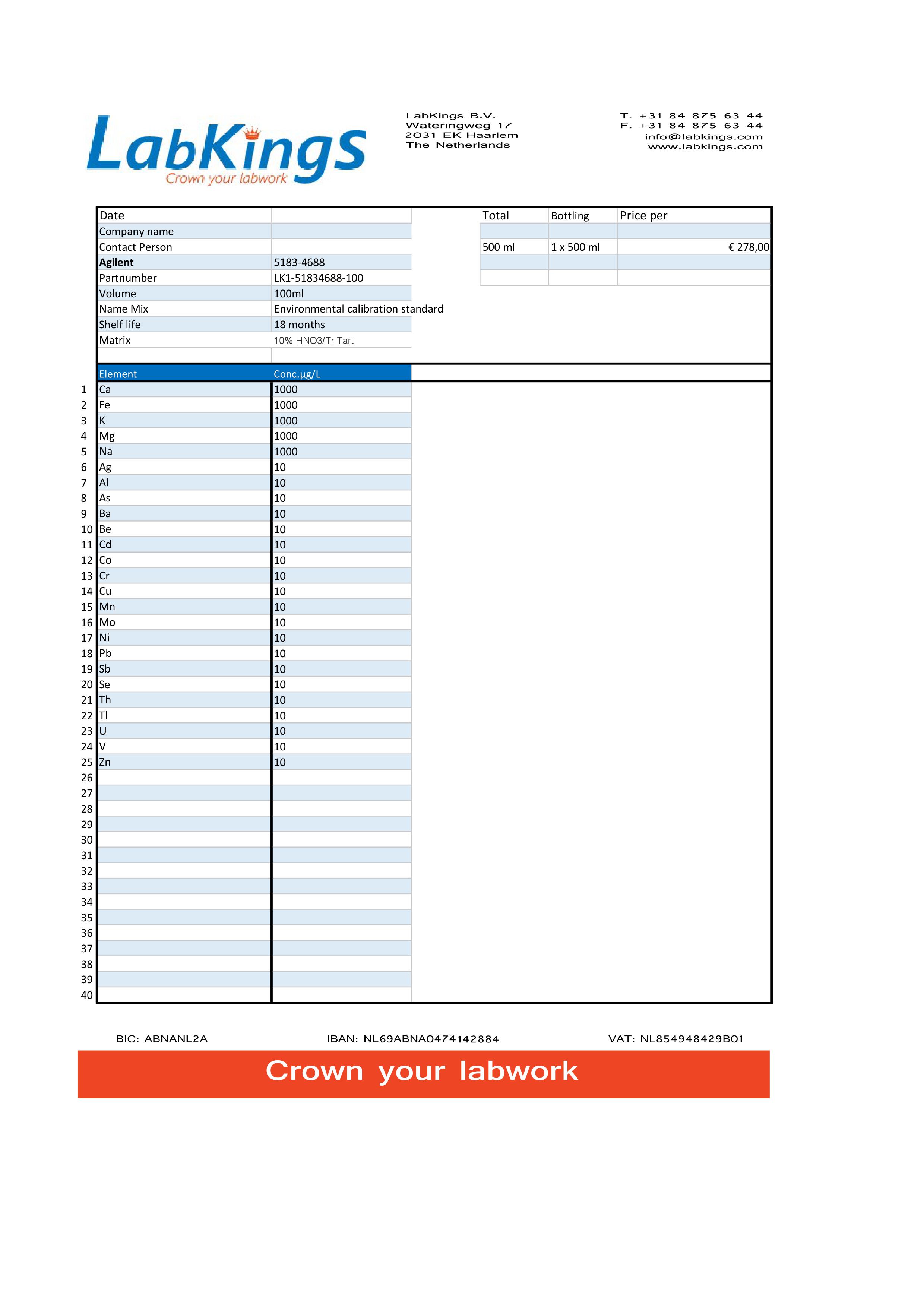This screenshot has width=924, height=1307.
Task: Click the empty Company name value field
Action: tap(341, 231)
